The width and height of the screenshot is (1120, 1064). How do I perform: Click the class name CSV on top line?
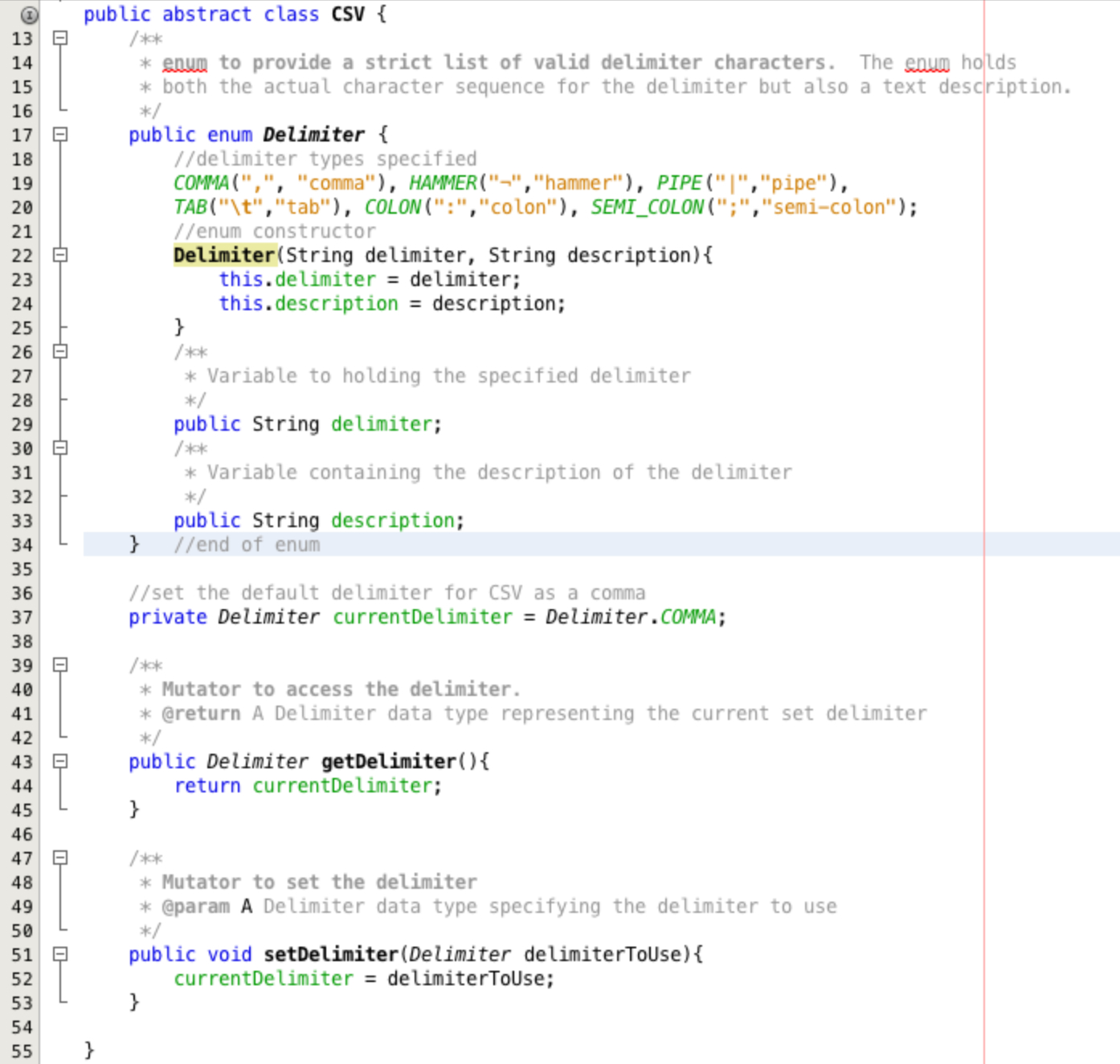click(x=348, y=14)
